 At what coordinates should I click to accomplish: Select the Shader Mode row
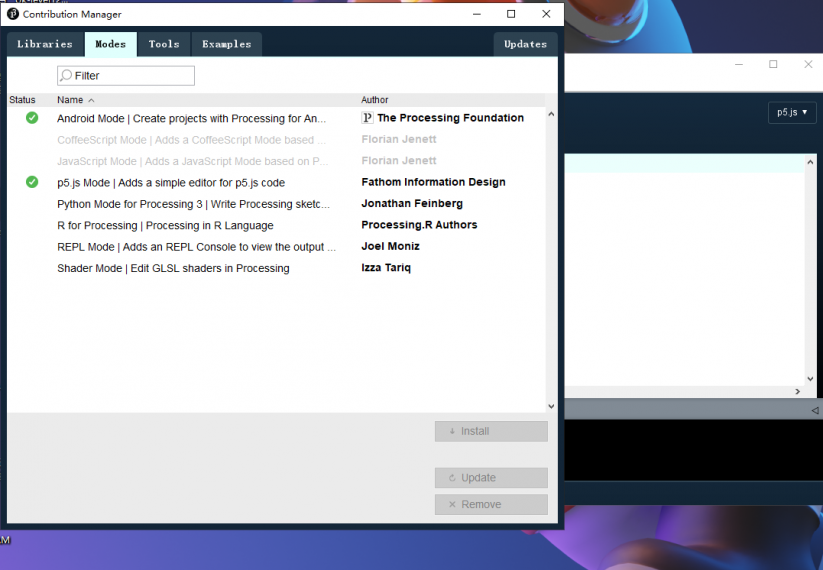[276, 268]
